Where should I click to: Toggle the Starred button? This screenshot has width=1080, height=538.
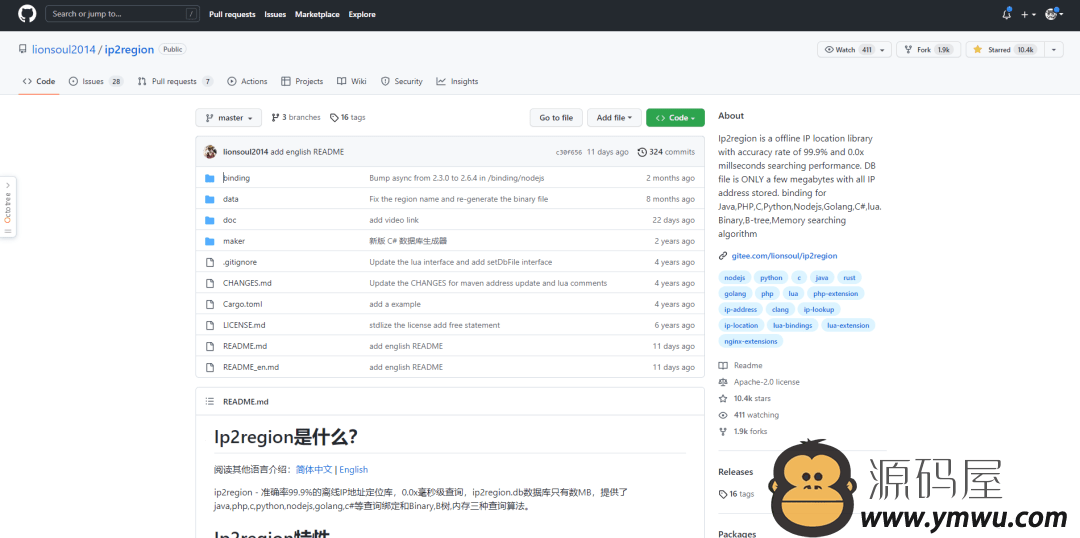click(1005, 50)
